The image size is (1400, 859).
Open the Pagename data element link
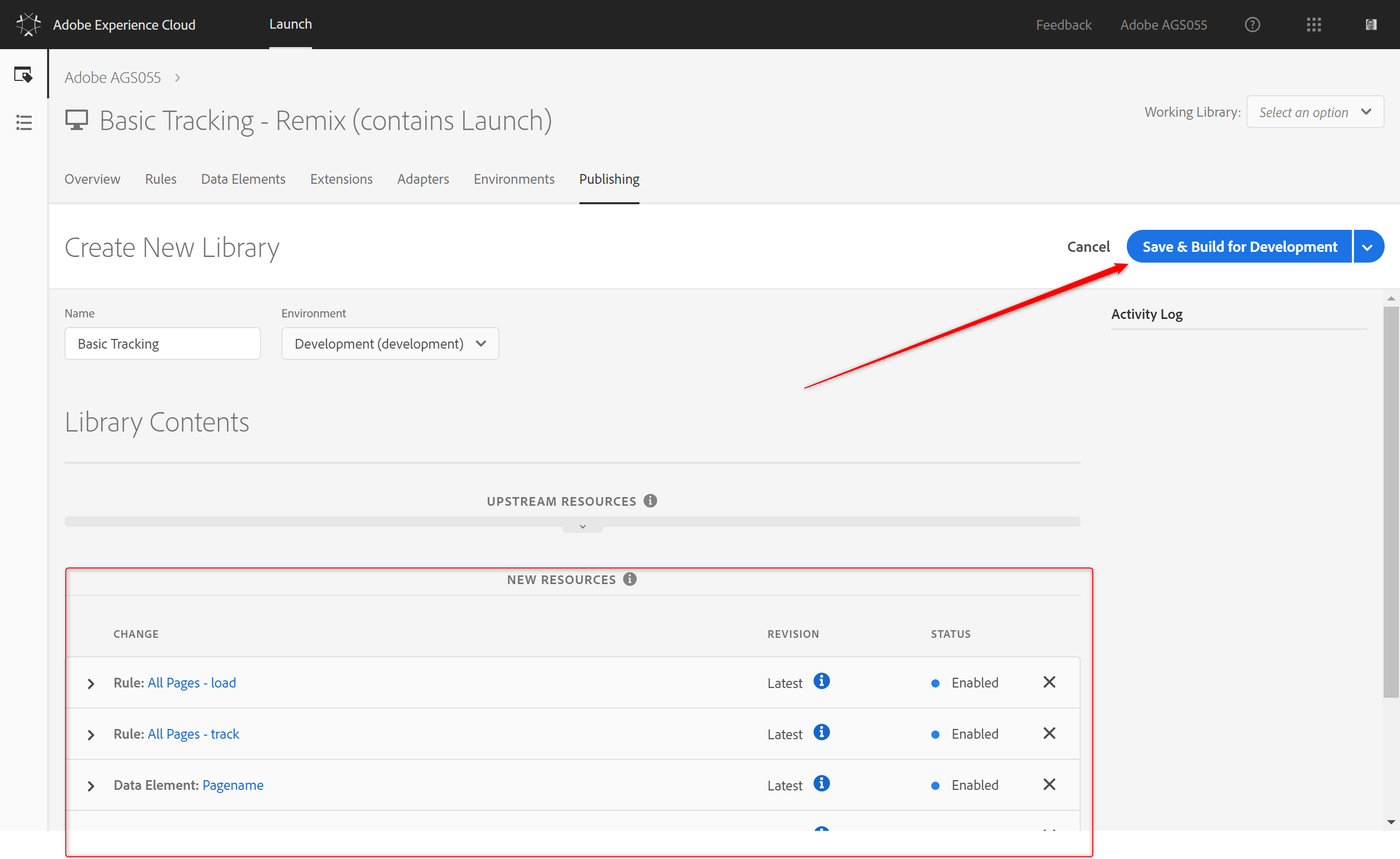[x=232, y=785]
